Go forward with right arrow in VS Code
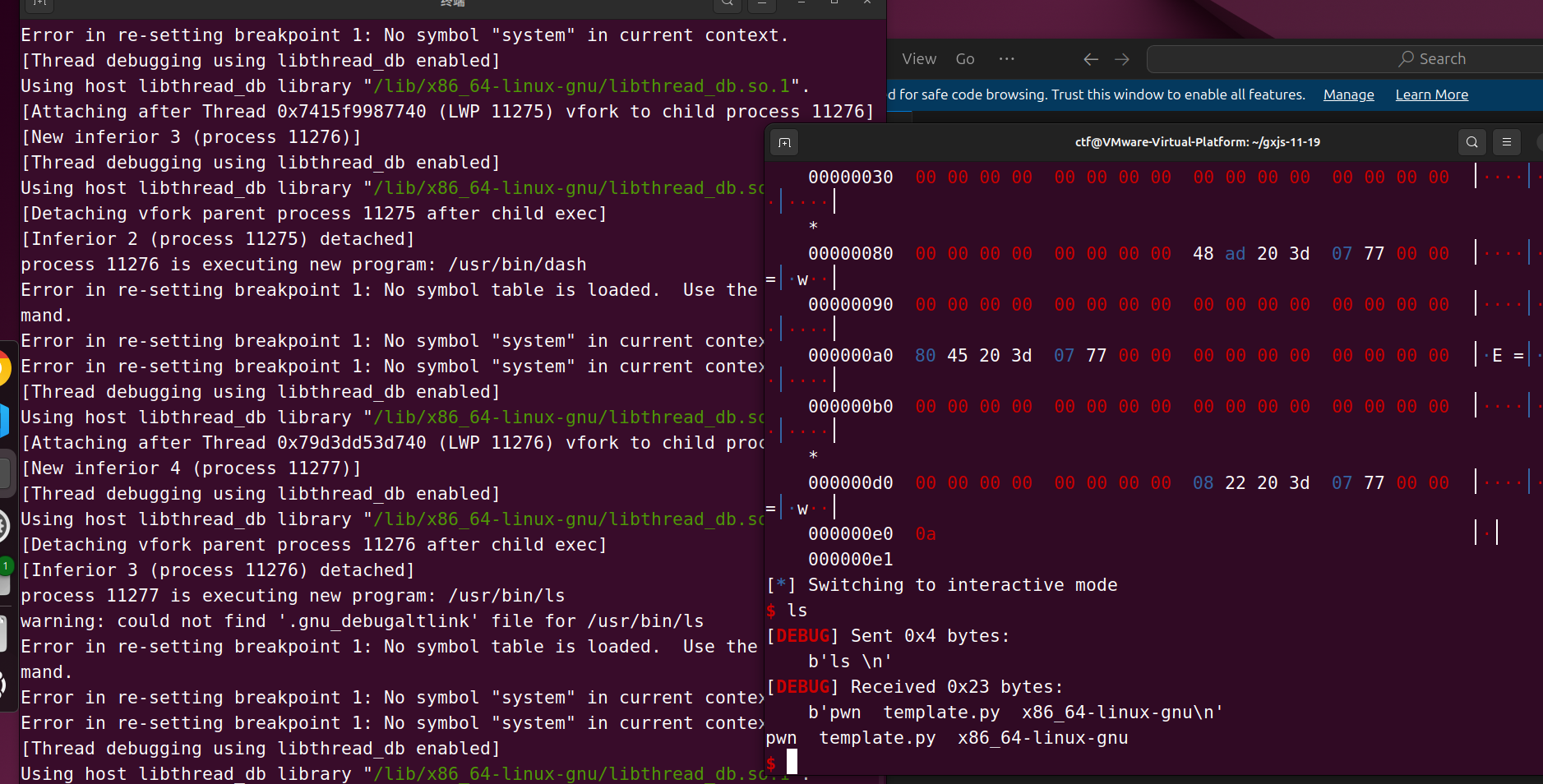The height and width of the screenshot is (784, 1543). point(1122,59)
